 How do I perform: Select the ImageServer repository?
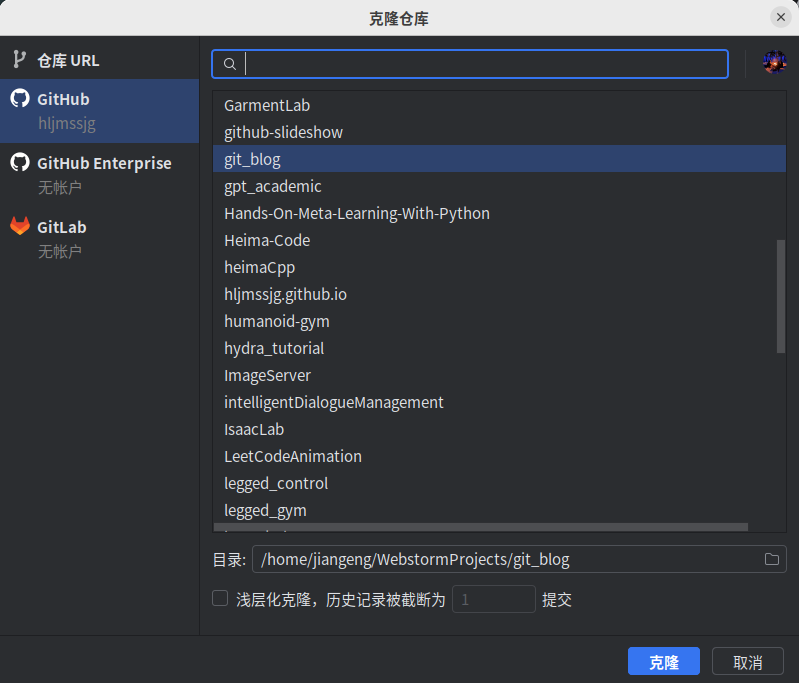(x=499, y=375)
